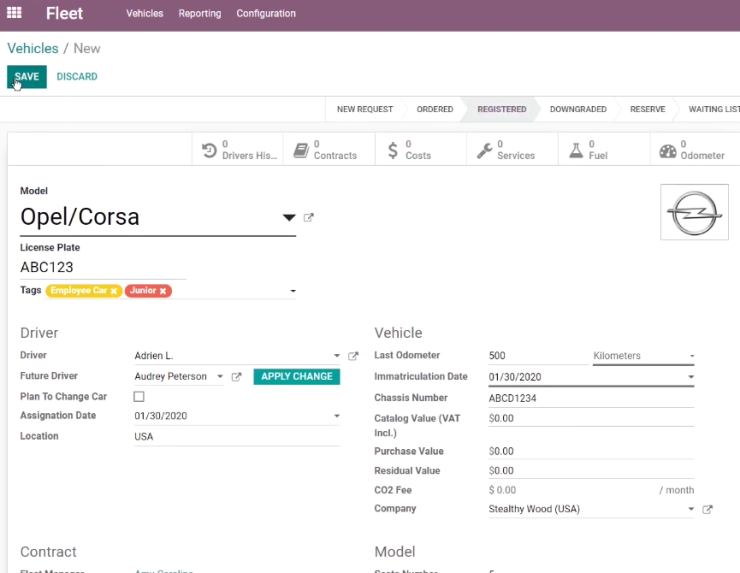The image size is (740, 573).
Task: Open Costs dollar icon
Action: (393, 151)
